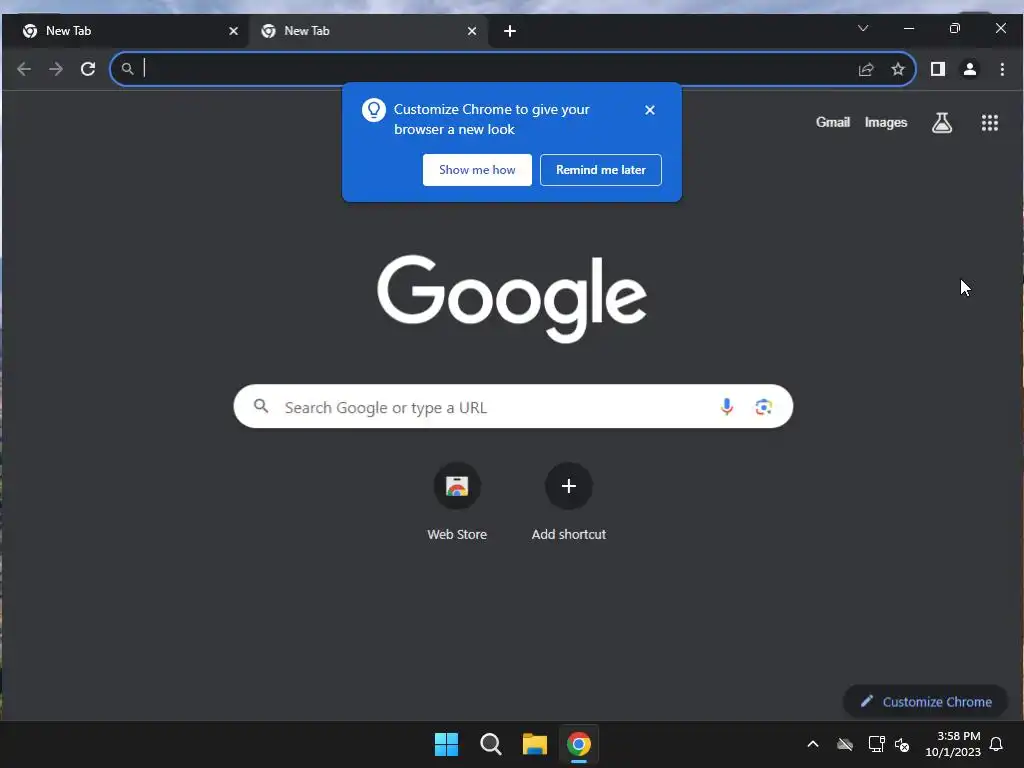
Task: Open Chrome's three-dot menu
Action: point(1002,69)
